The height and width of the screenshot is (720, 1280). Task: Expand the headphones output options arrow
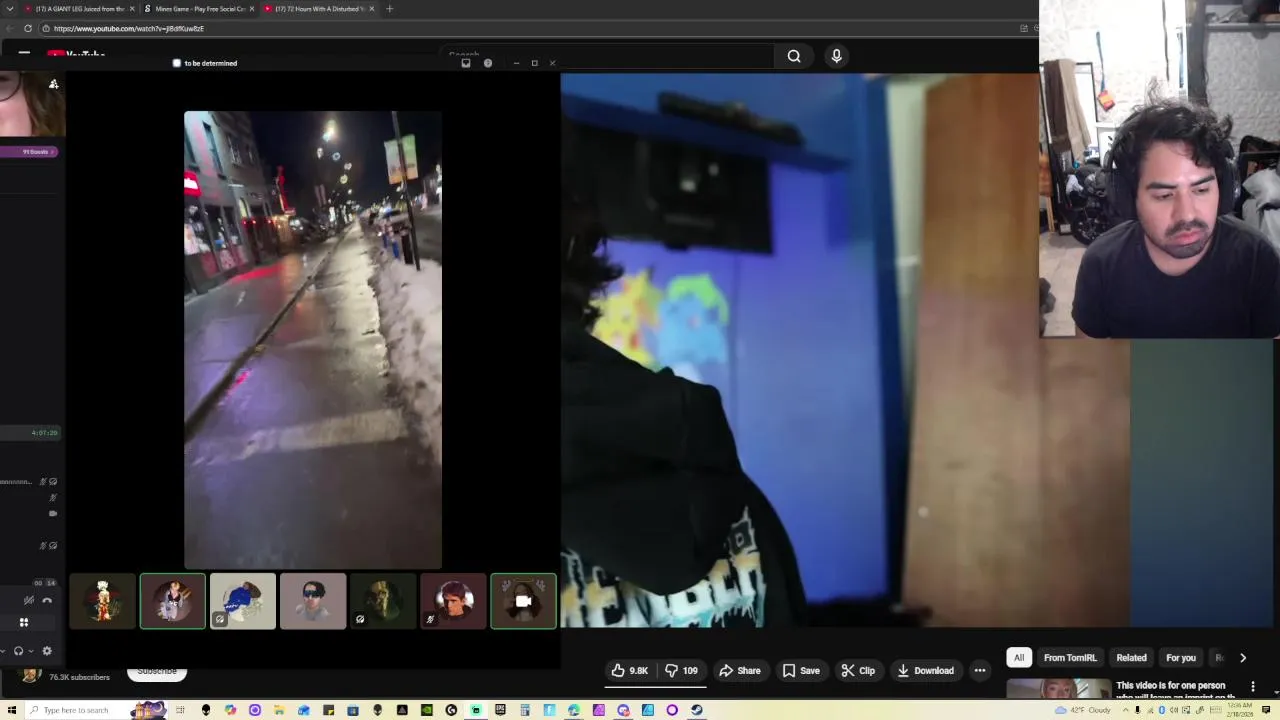31,651
